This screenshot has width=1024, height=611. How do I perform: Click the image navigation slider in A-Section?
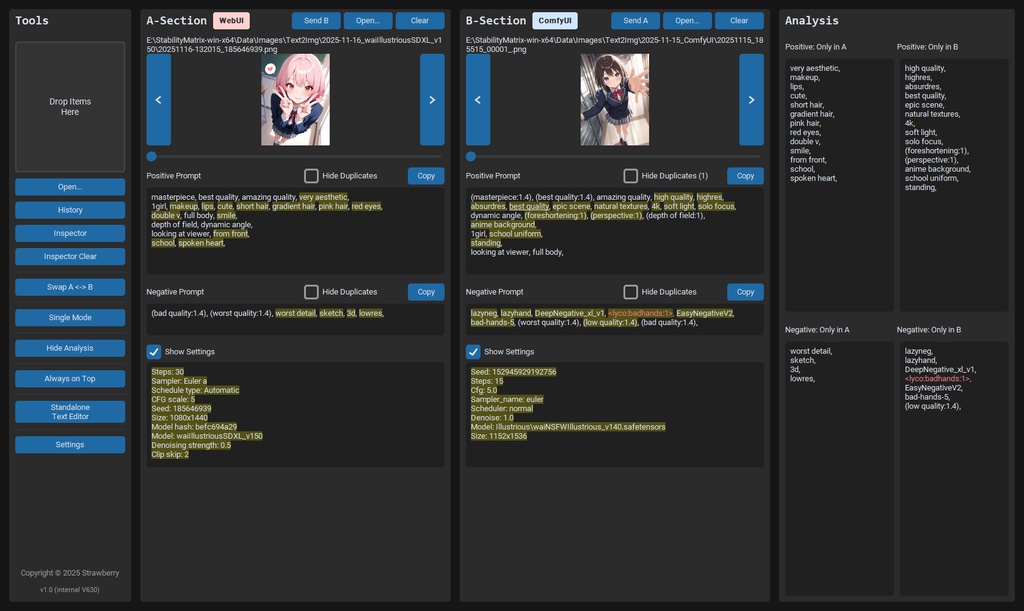click(152, 156)
